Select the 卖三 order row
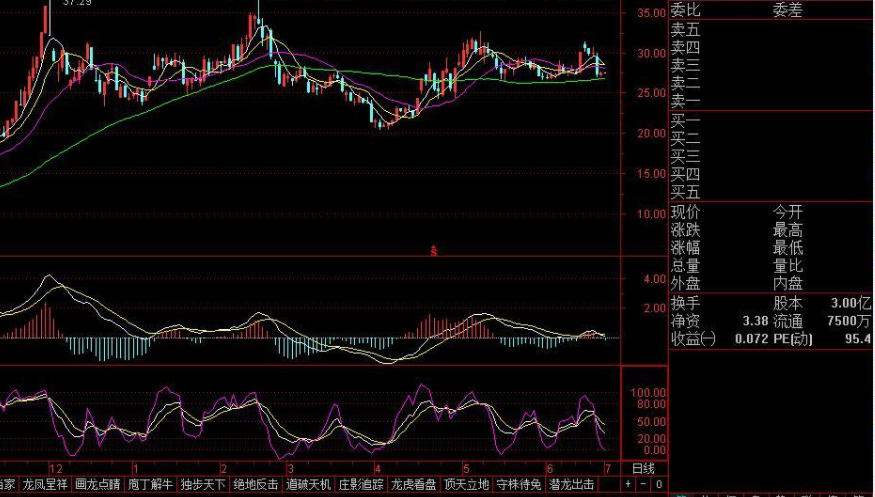This screenshot has height=497, width=875. pos(772,65)
